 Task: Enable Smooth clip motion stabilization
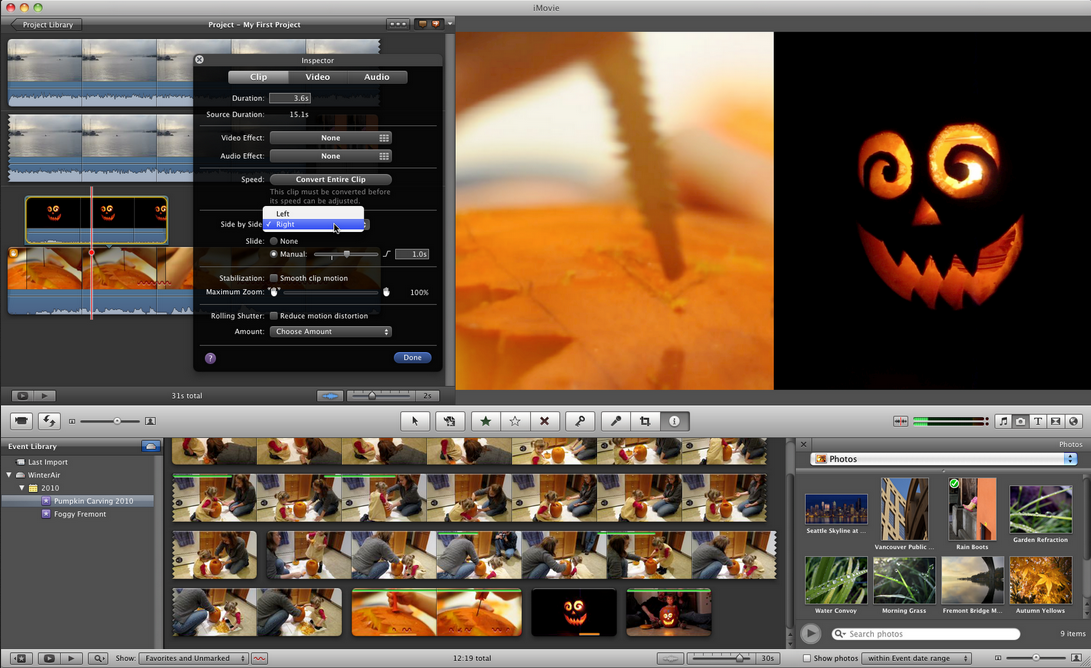(x=274, y=278)
